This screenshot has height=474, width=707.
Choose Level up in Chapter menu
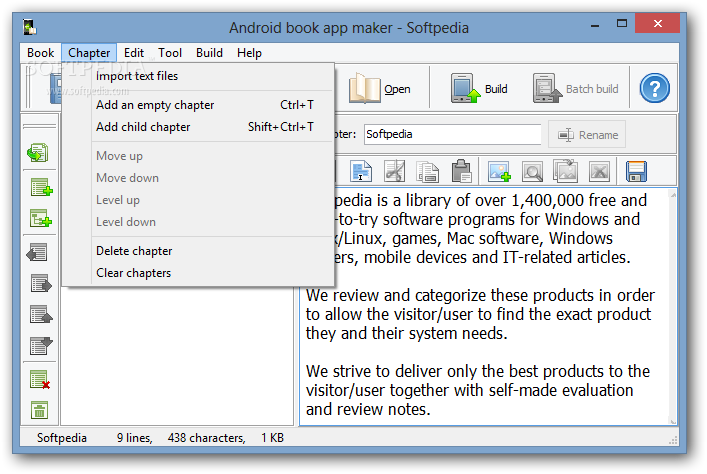click(x=198, y=200)
